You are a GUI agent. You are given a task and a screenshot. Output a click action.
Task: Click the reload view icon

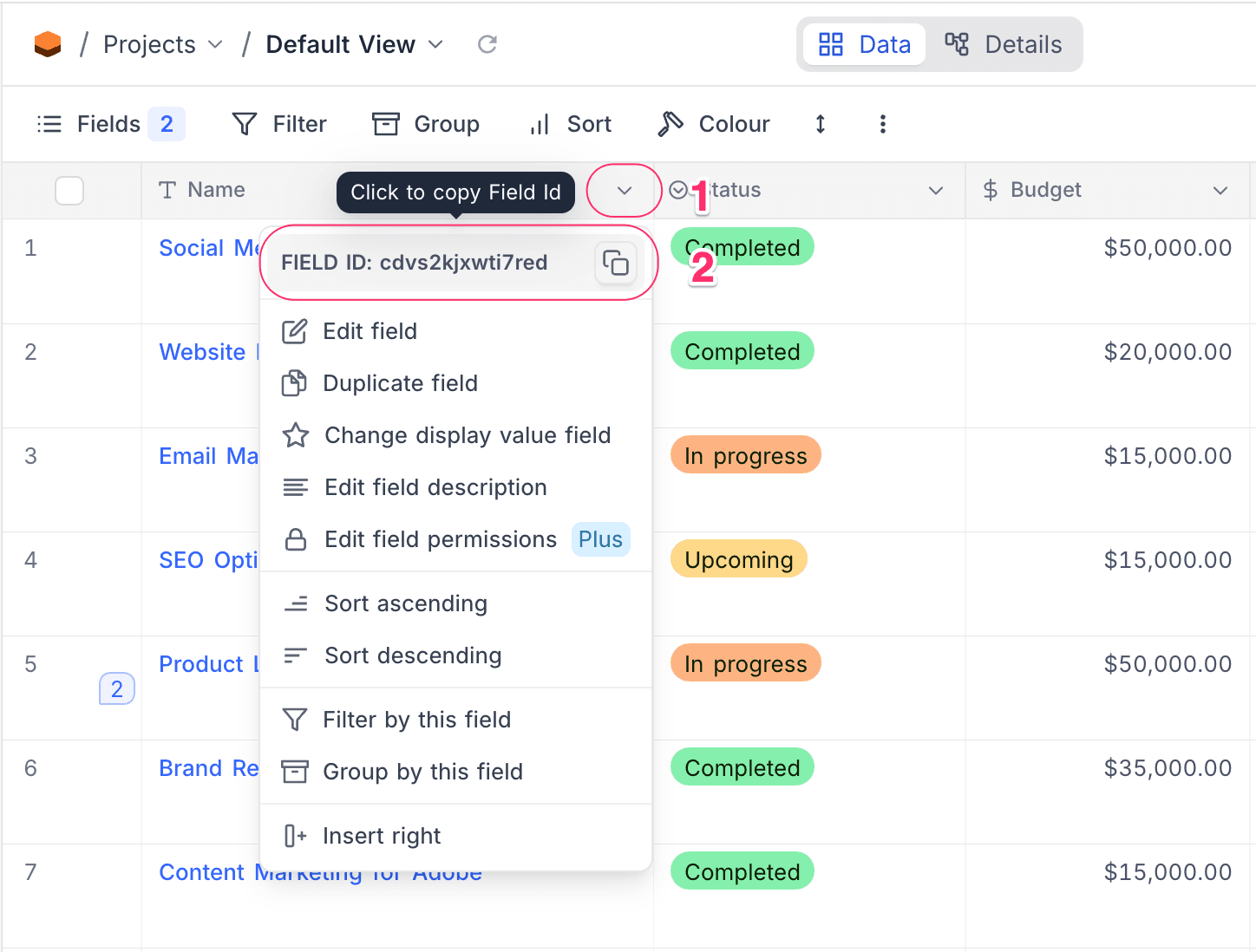tap(487, 44)
